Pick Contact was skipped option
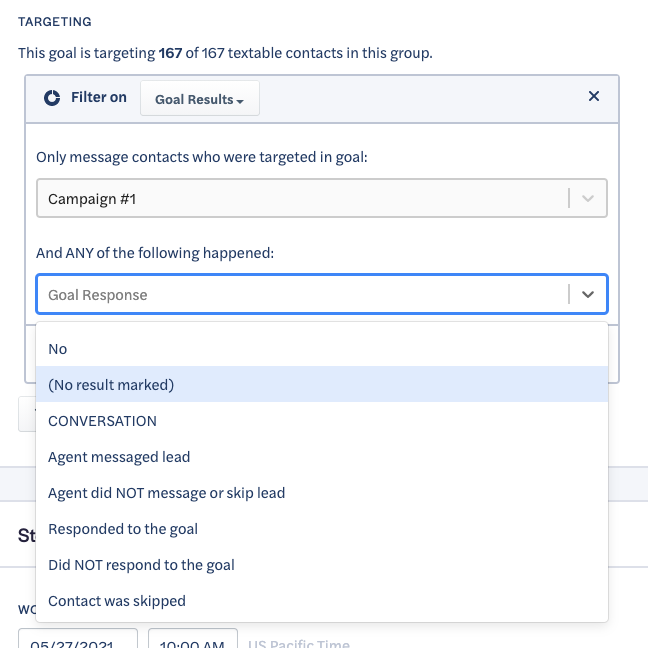Viewport: 648px width, 648px height. pyautogui.click(x=322, y=600)
